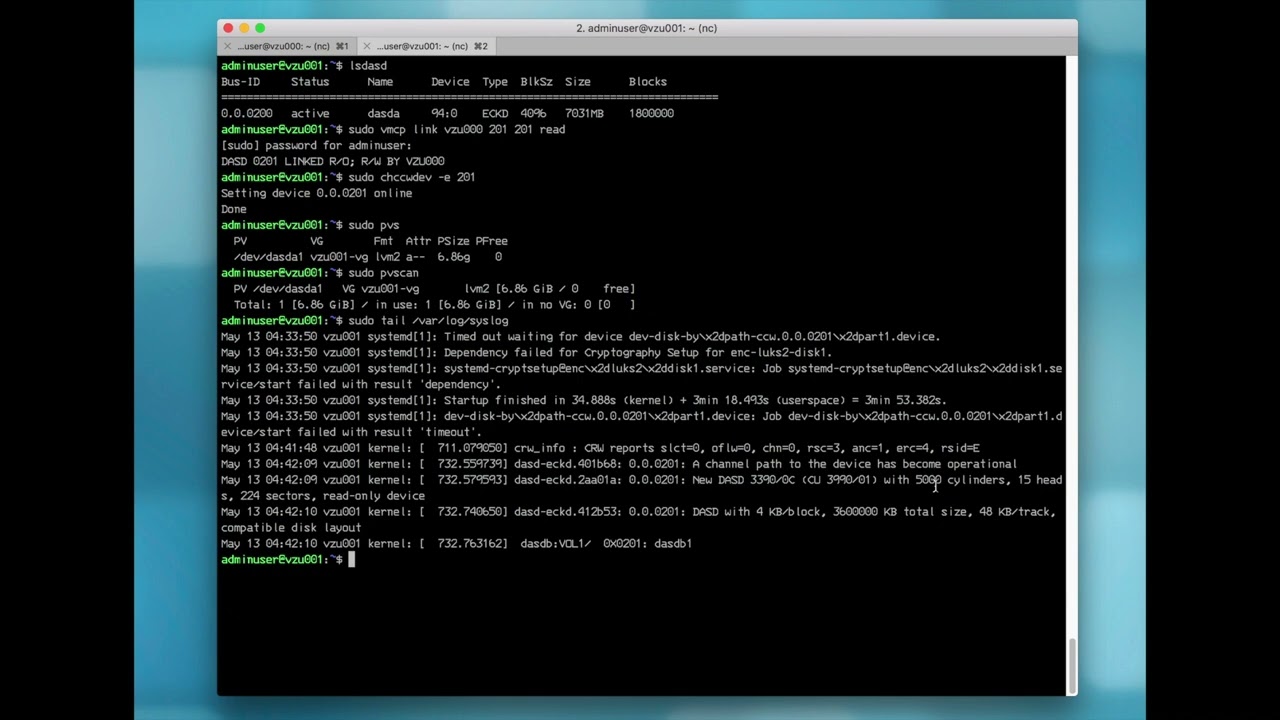The image size is (1280, 720).
Task: Click the 'PSize' column header
Action: [x=453, y=241]
